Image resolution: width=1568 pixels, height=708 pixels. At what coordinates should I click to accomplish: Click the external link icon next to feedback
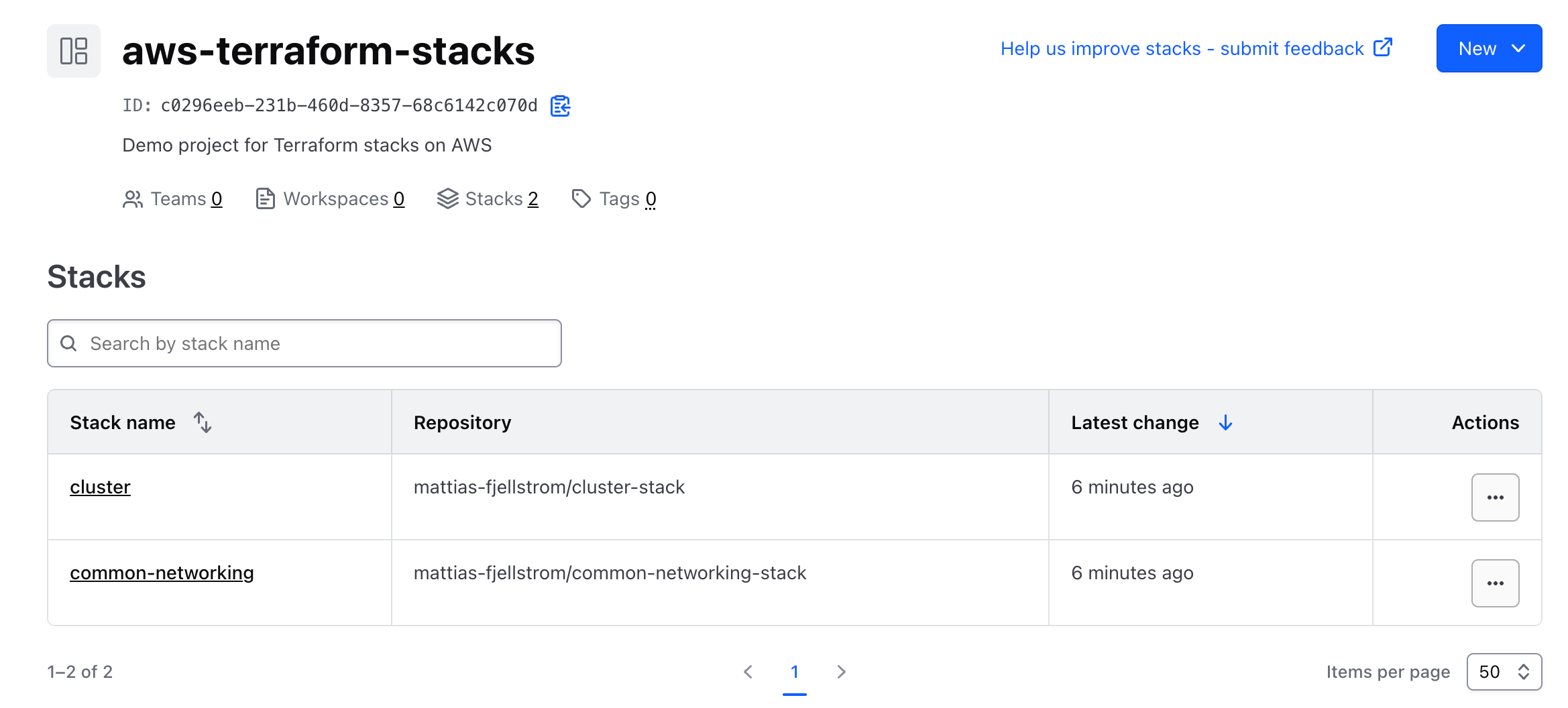1383,48
